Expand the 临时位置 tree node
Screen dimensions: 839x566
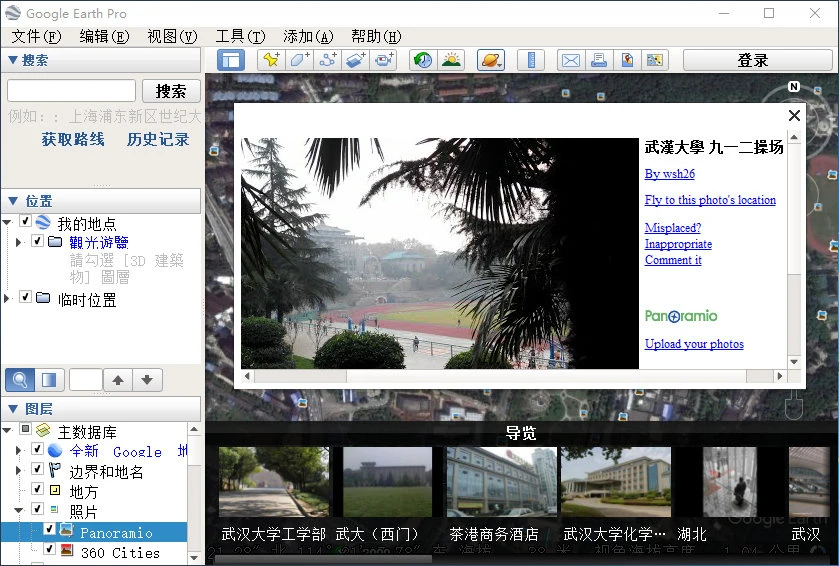(x=8, y=299)
